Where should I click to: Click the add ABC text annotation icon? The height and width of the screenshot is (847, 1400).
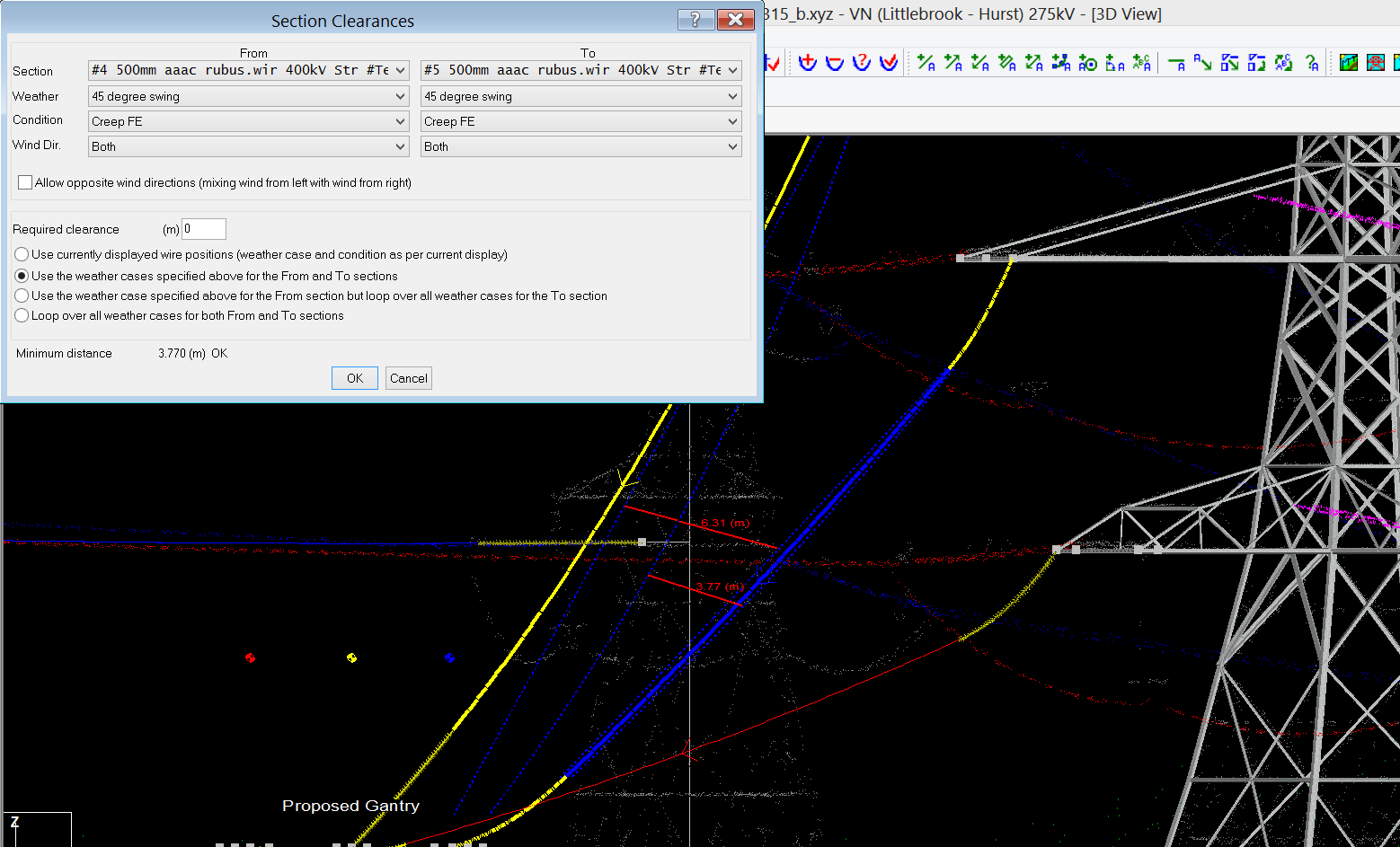pyautogui.click(x=1142, y=63)
